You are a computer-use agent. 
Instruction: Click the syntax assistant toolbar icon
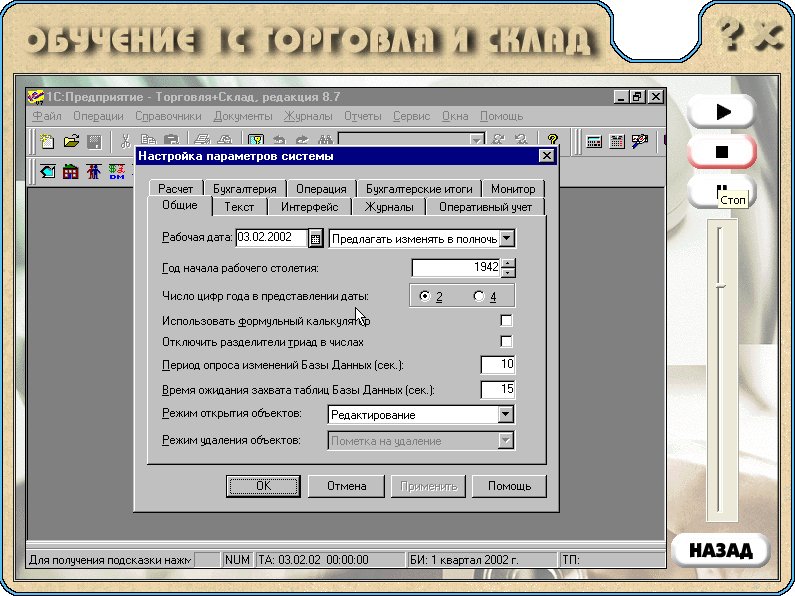640,141
